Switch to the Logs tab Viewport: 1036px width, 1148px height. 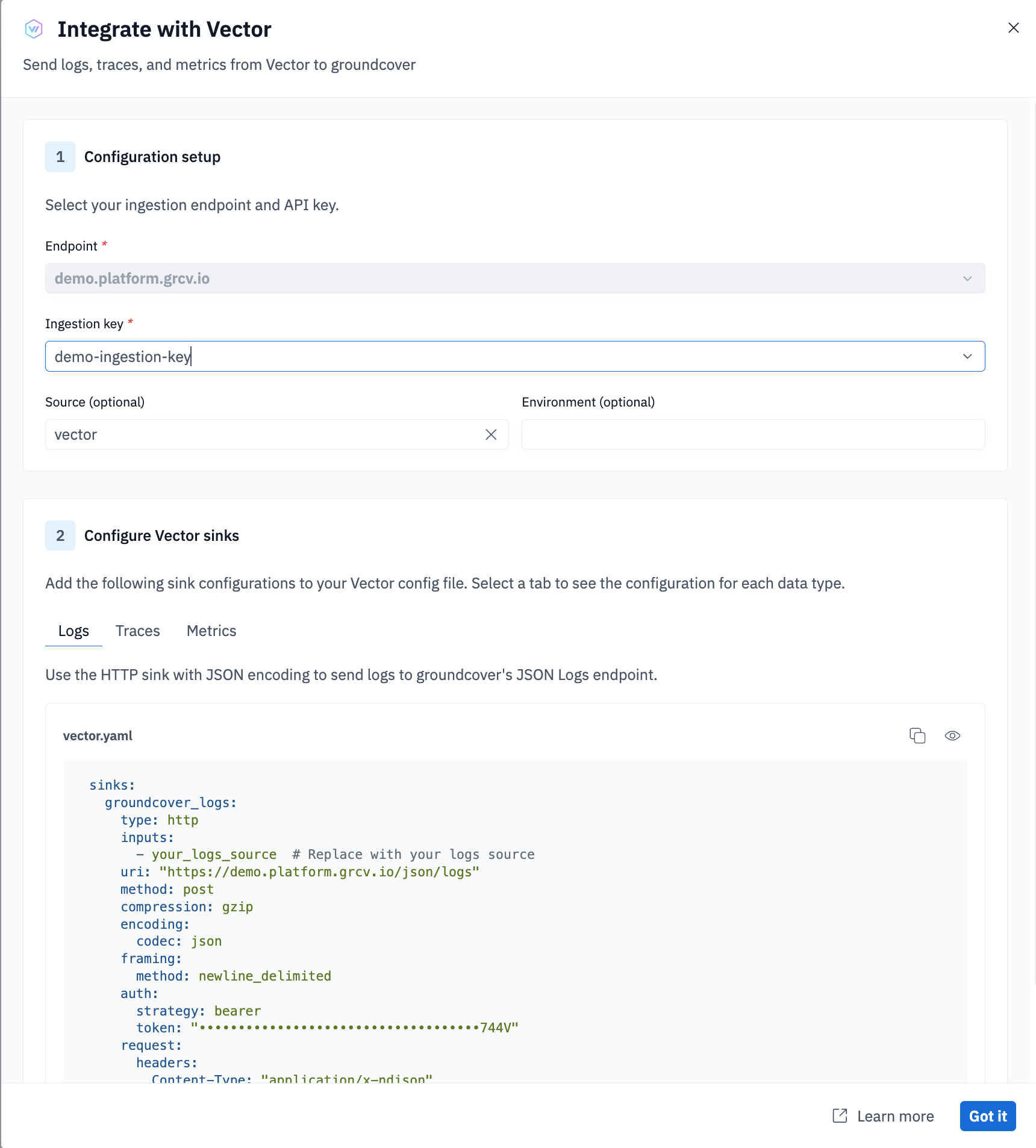pos(73,631)
